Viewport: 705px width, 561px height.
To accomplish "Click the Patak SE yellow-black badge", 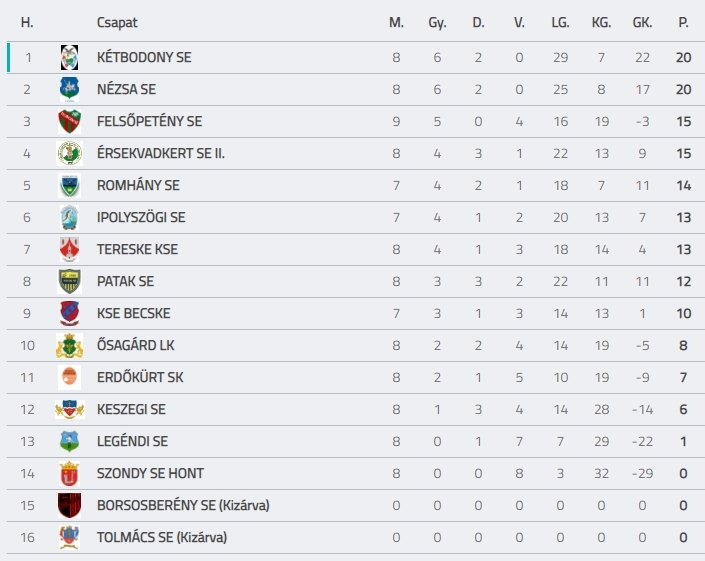I will 70,281.
